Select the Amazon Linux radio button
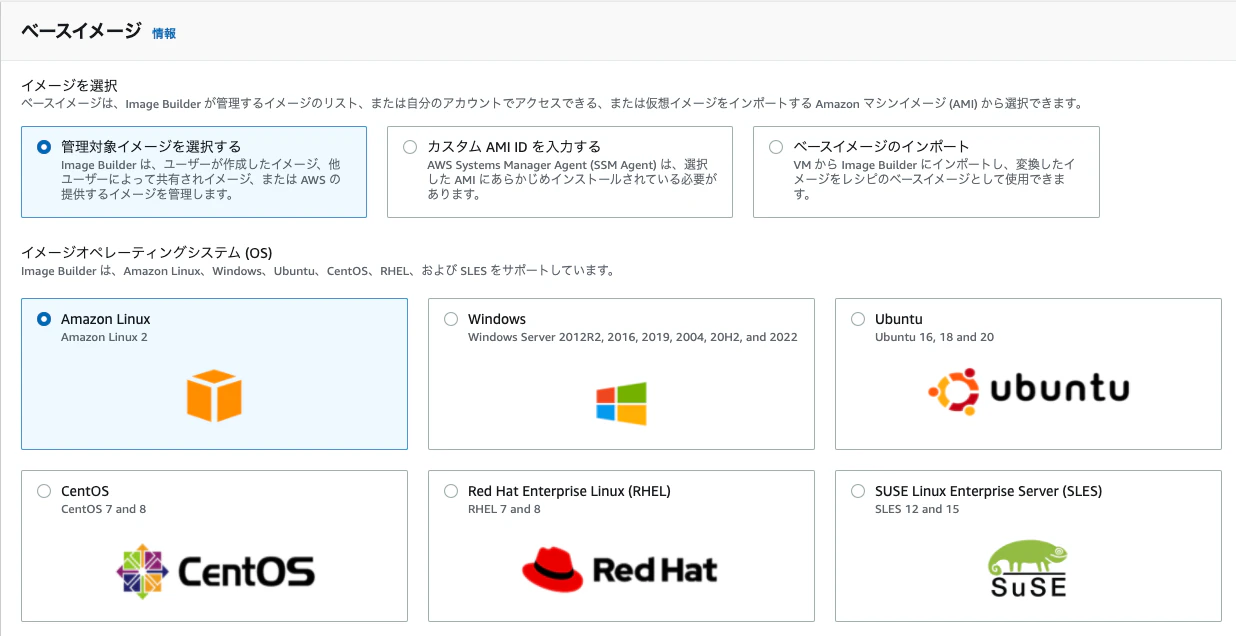1236x636 pixels. 44,319
